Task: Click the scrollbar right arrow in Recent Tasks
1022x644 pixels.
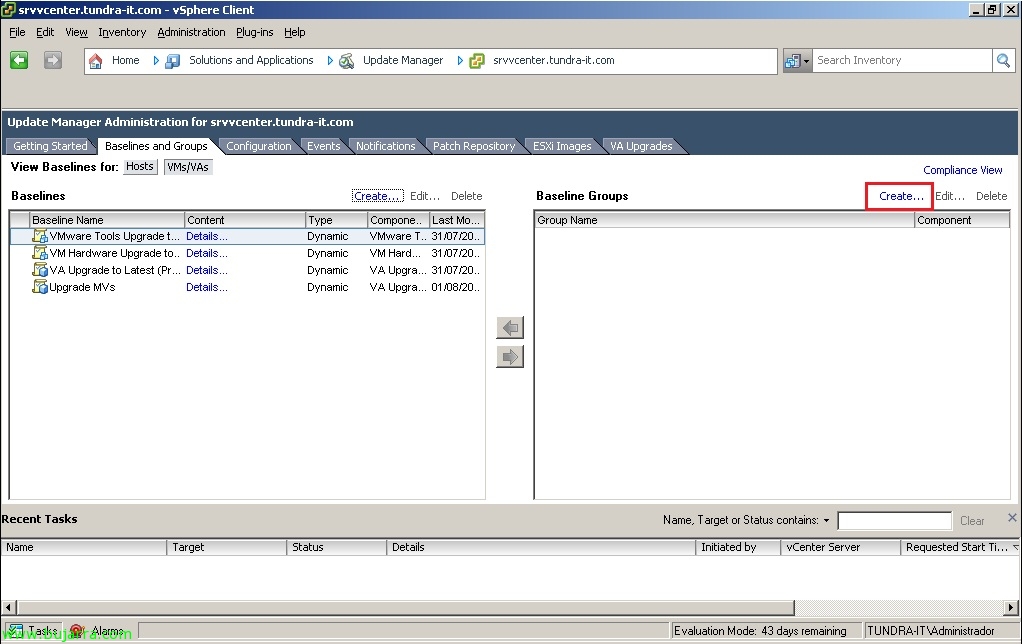Action: click(1010, 607)
